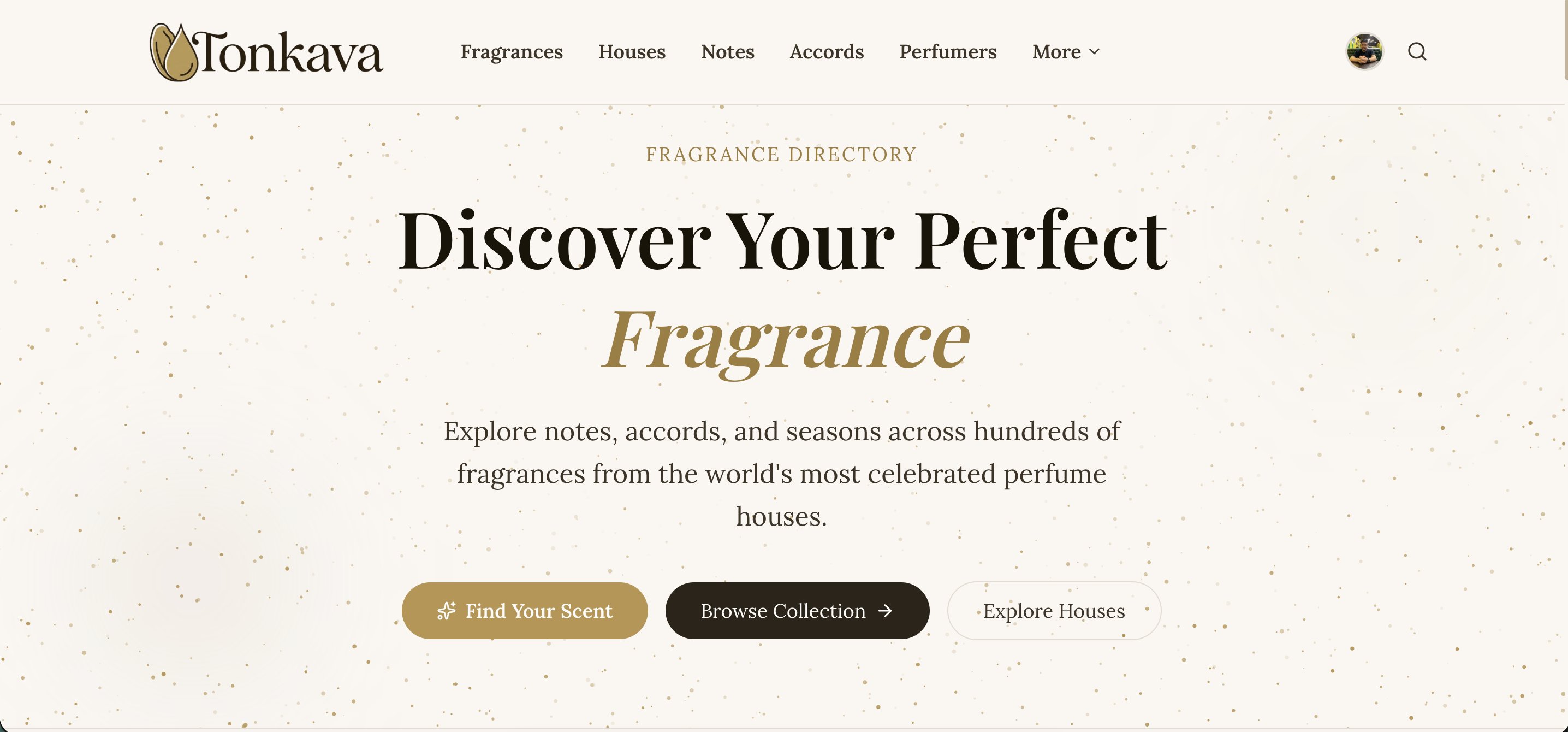Viewport: 1568px width, 732px height.
Task: Navigate to Perfumers
Action: (x=948, y=52)
